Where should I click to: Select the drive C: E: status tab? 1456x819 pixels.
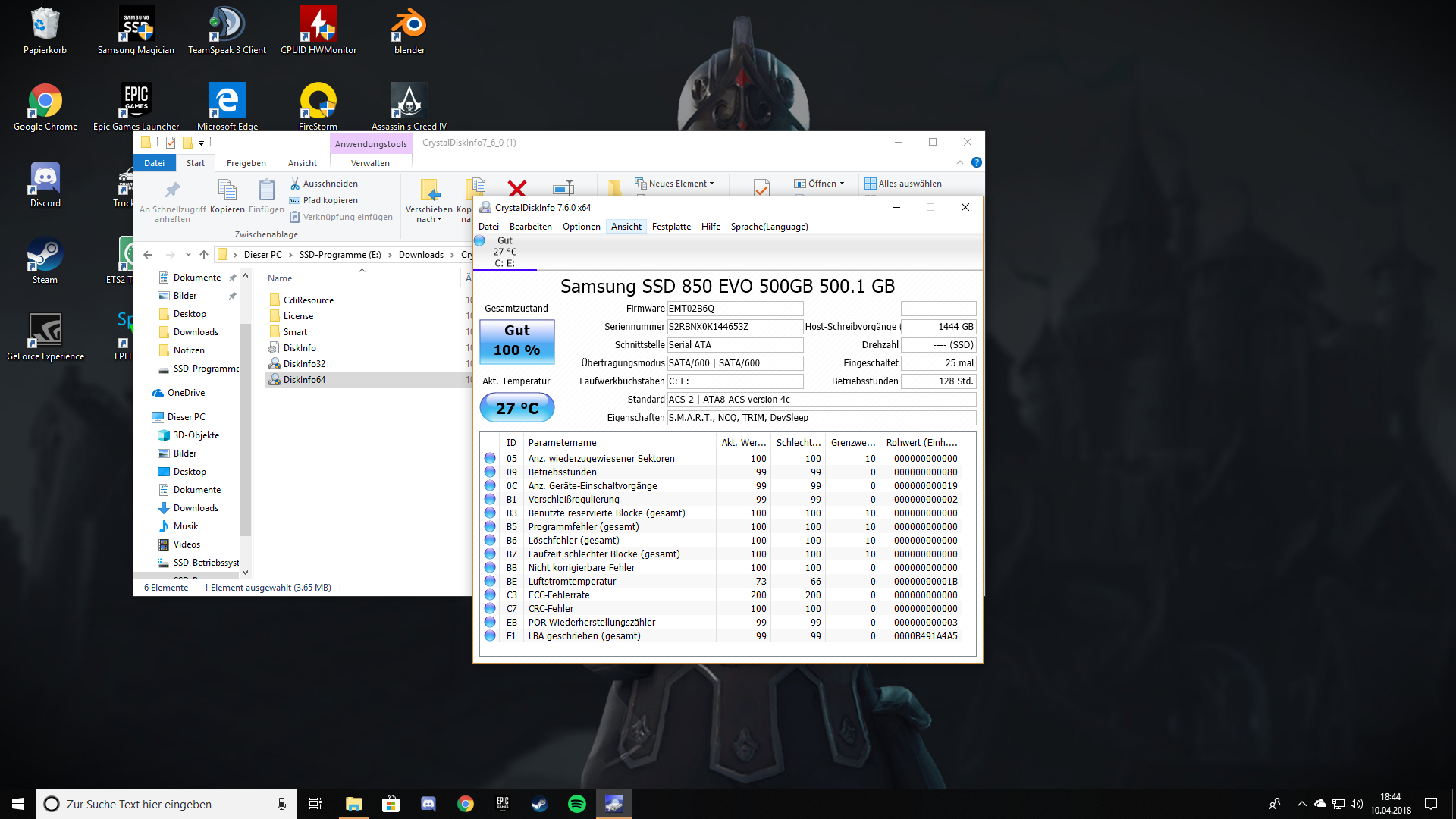coord(504,253)
